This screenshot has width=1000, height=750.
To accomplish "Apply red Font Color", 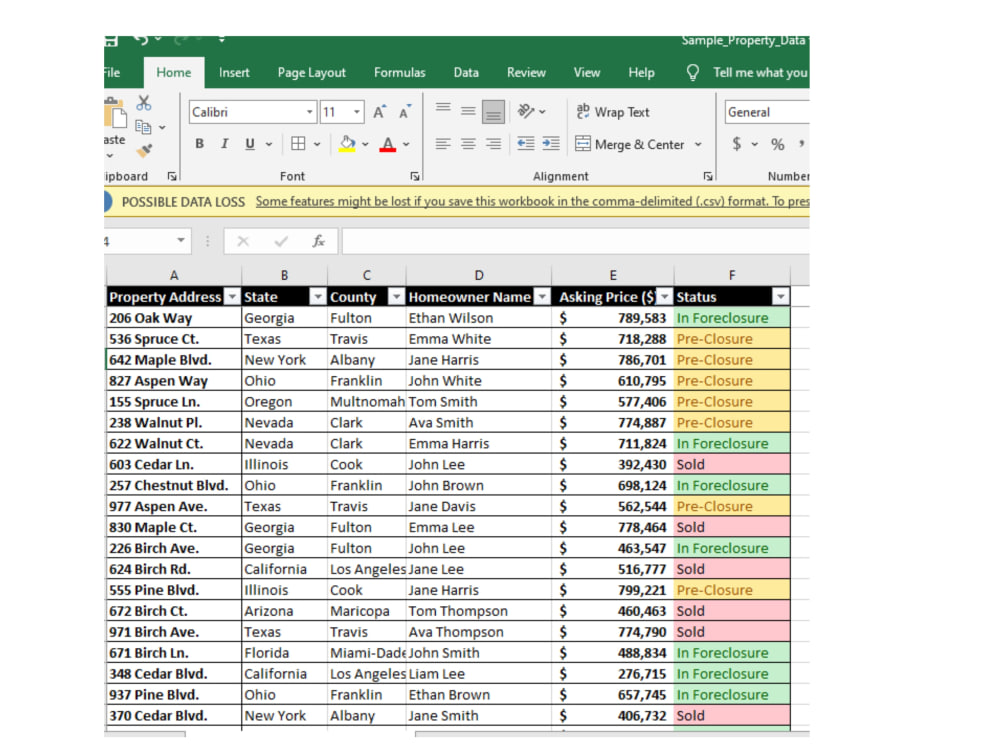I will [387, 144].
